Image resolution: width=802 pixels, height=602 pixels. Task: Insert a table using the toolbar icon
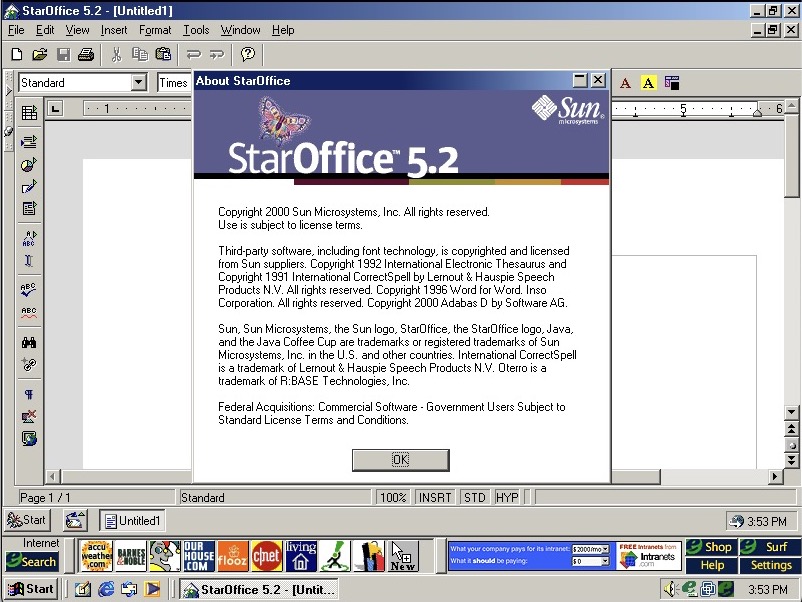point(28,112)
